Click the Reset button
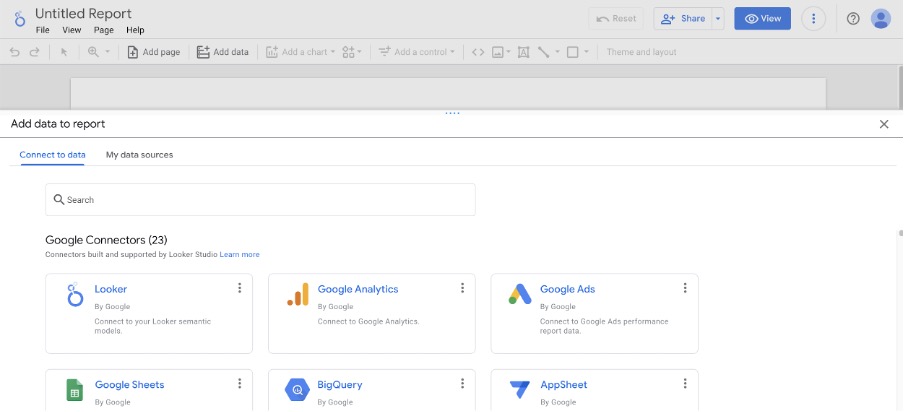 click(x=616, y=18)
